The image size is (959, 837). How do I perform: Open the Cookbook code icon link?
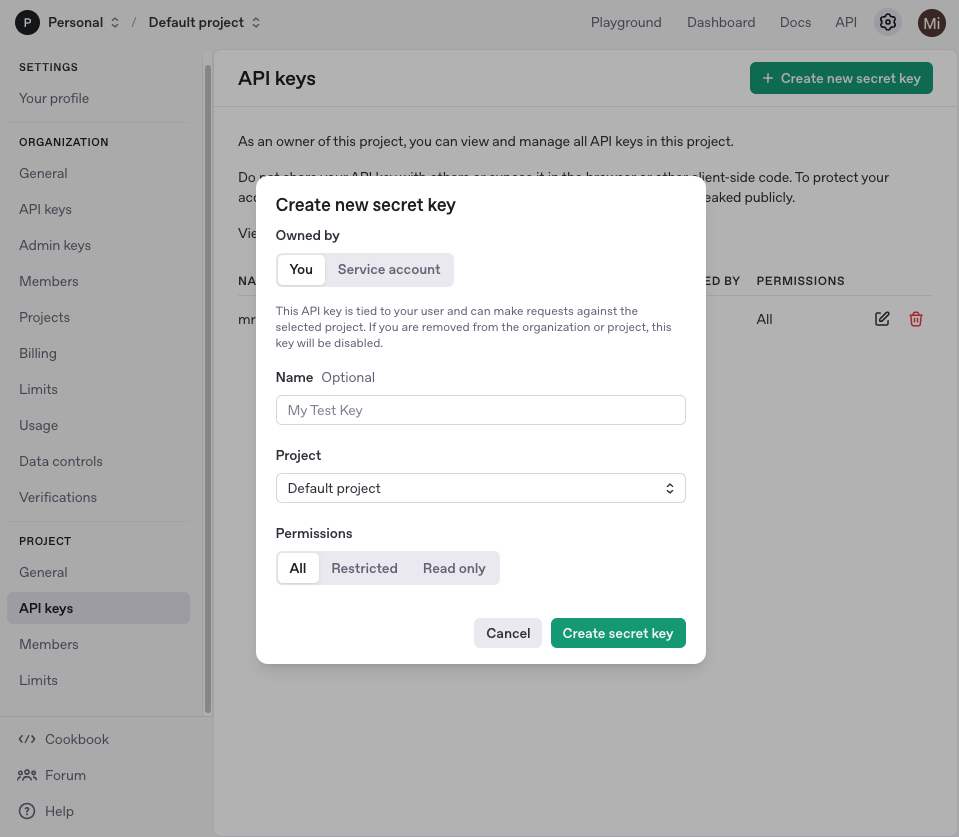coord(27,739)
